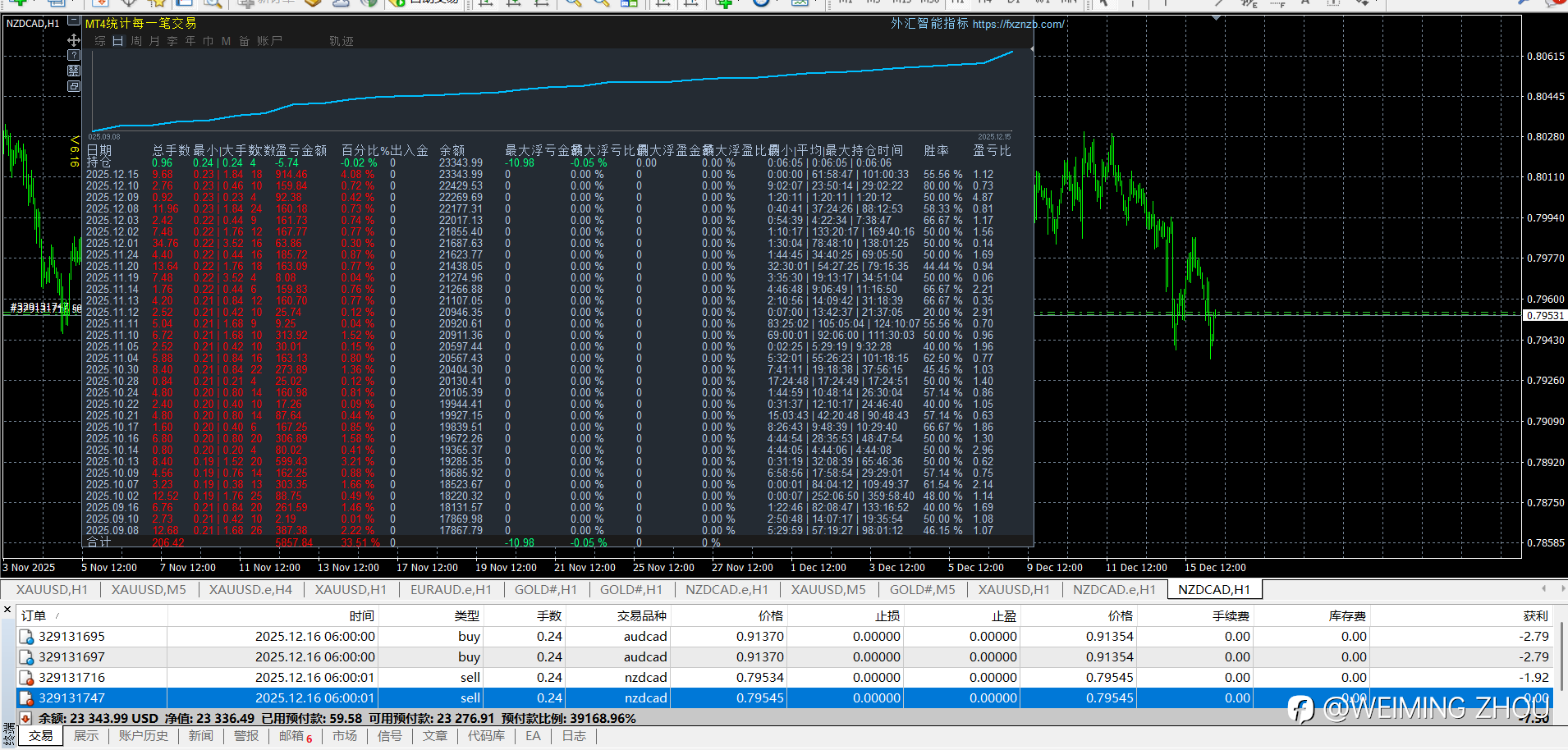Screen dimensions: 1568x750
Task: Select the 日 daily period toggle
Action: [x=117, y=41]
